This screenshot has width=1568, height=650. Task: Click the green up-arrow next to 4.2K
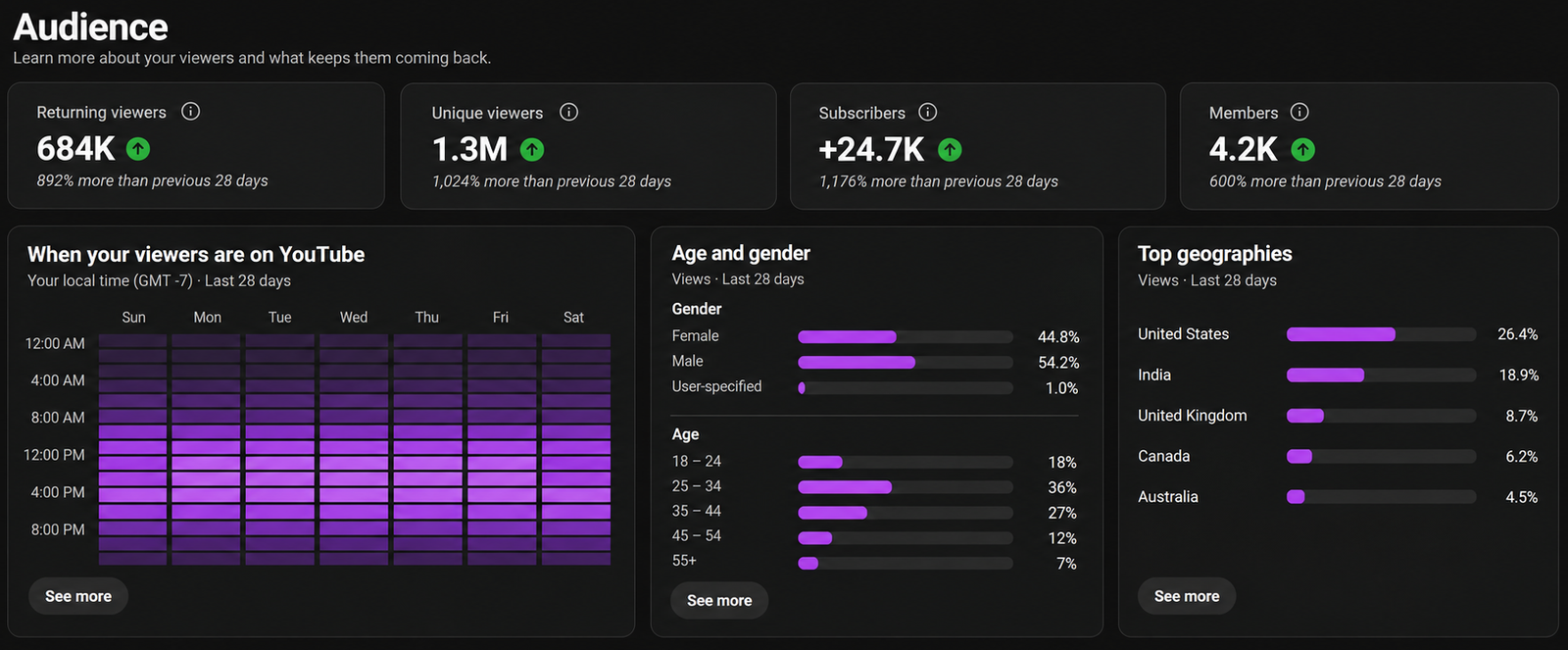(1302, 149)
